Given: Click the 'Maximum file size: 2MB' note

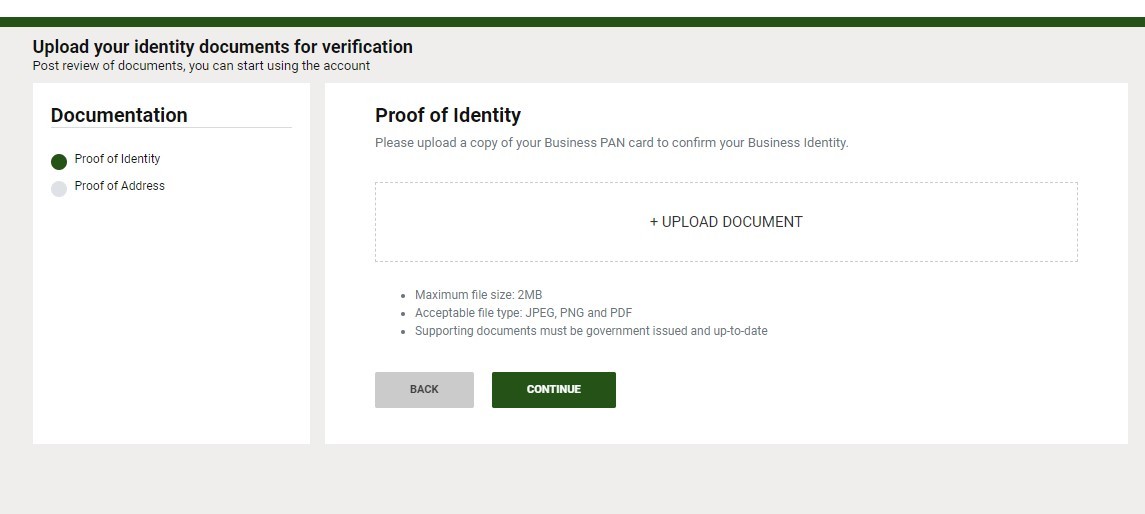Looking at the screenshot, I should 478,295.
